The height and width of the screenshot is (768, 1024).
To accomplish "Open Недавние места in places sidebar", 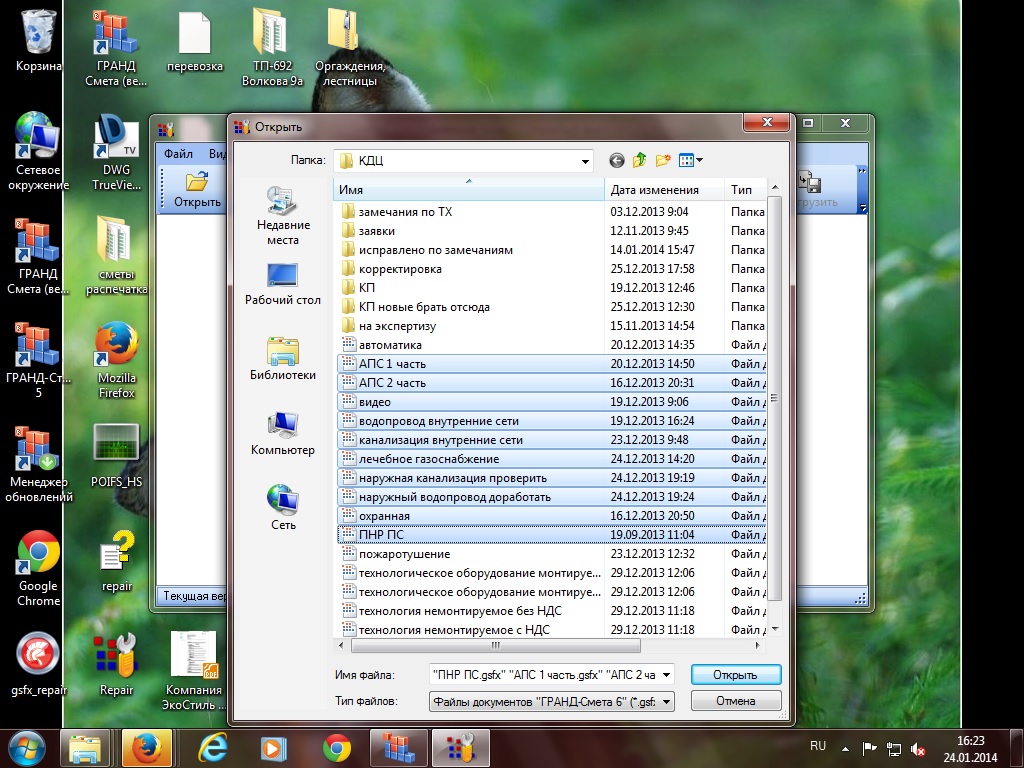I will [x=283, y=216].
